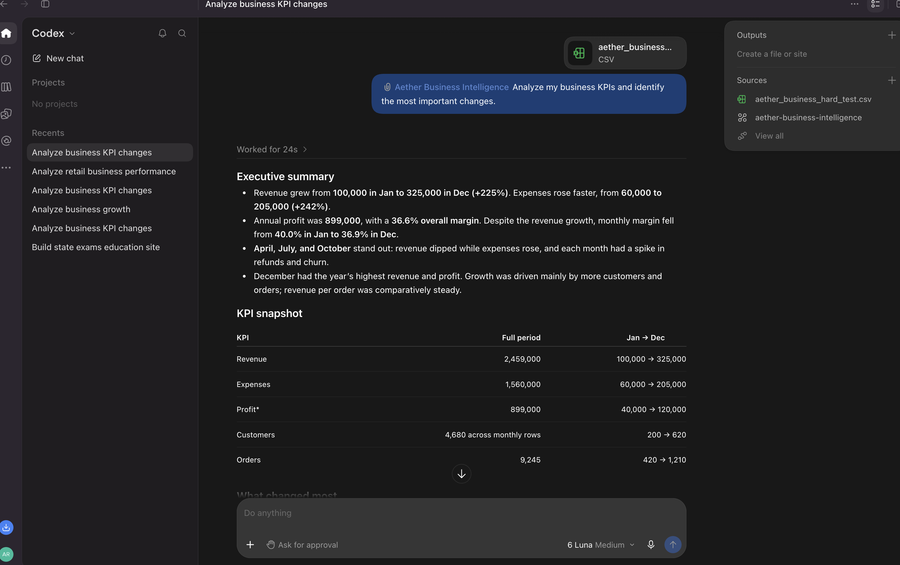Screen dimensions: 900x565
Task: Click the plus icon next to Sources
Action: coord(891,80)
